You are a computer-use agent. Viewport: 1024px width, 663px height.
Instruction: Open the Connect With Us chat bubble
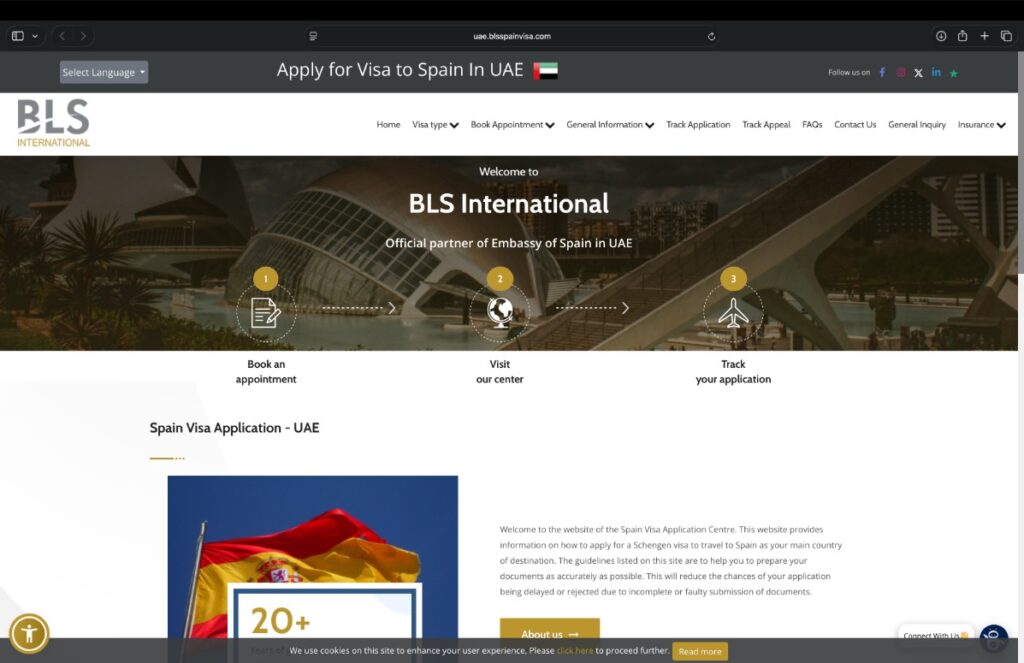935,635
